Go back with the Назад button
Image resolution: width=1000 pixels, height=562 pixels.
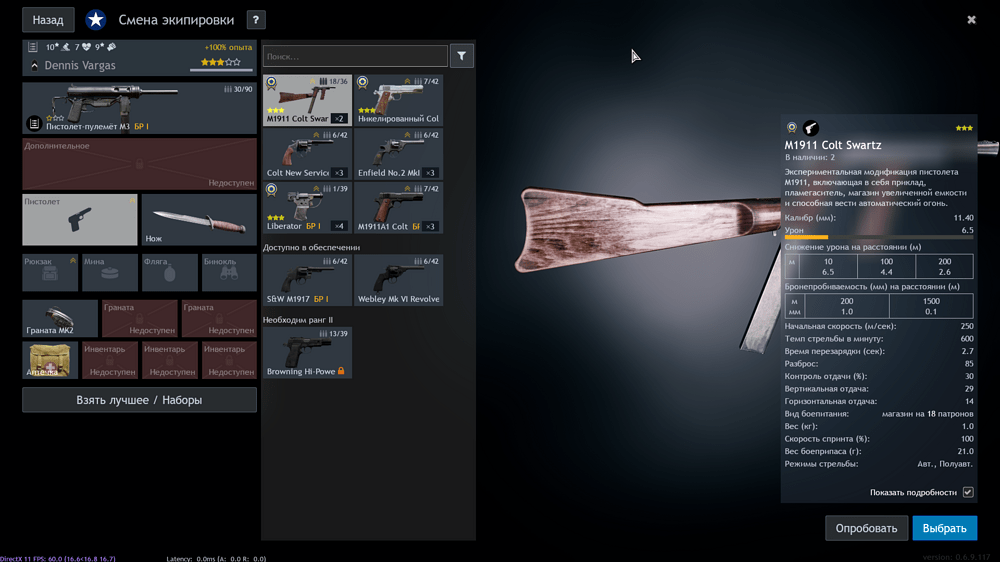pos(48,20)
